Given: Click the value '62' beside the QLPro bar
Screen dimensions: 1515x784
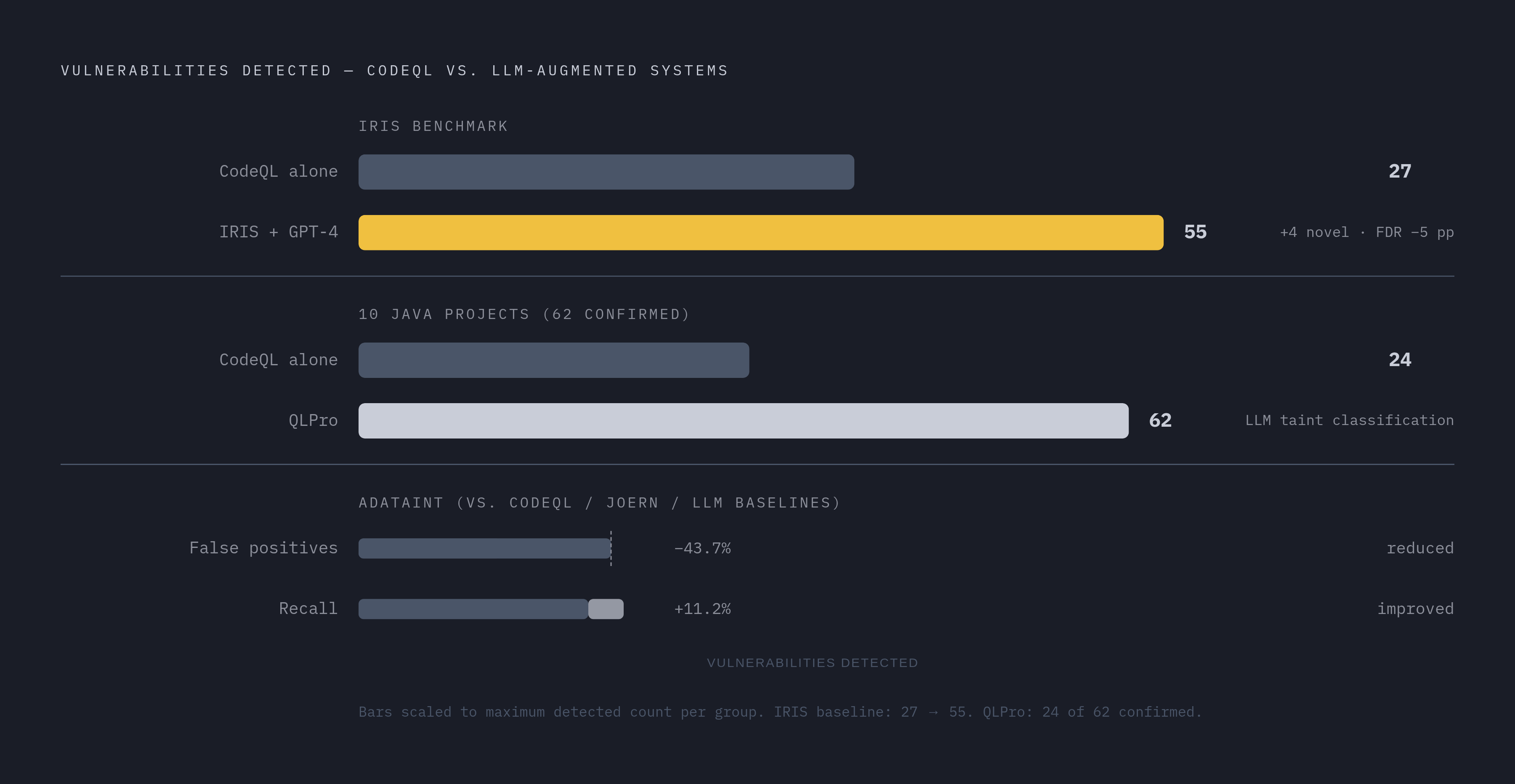Looking at the screenshot, I should click(1160, 420).
